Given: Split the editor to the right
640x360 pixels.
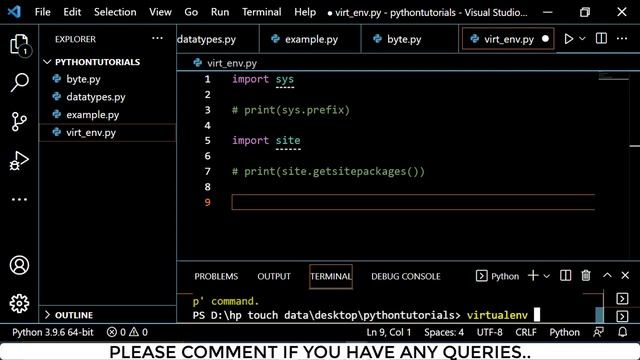Looking at the screenshot, I should point(601,39).
